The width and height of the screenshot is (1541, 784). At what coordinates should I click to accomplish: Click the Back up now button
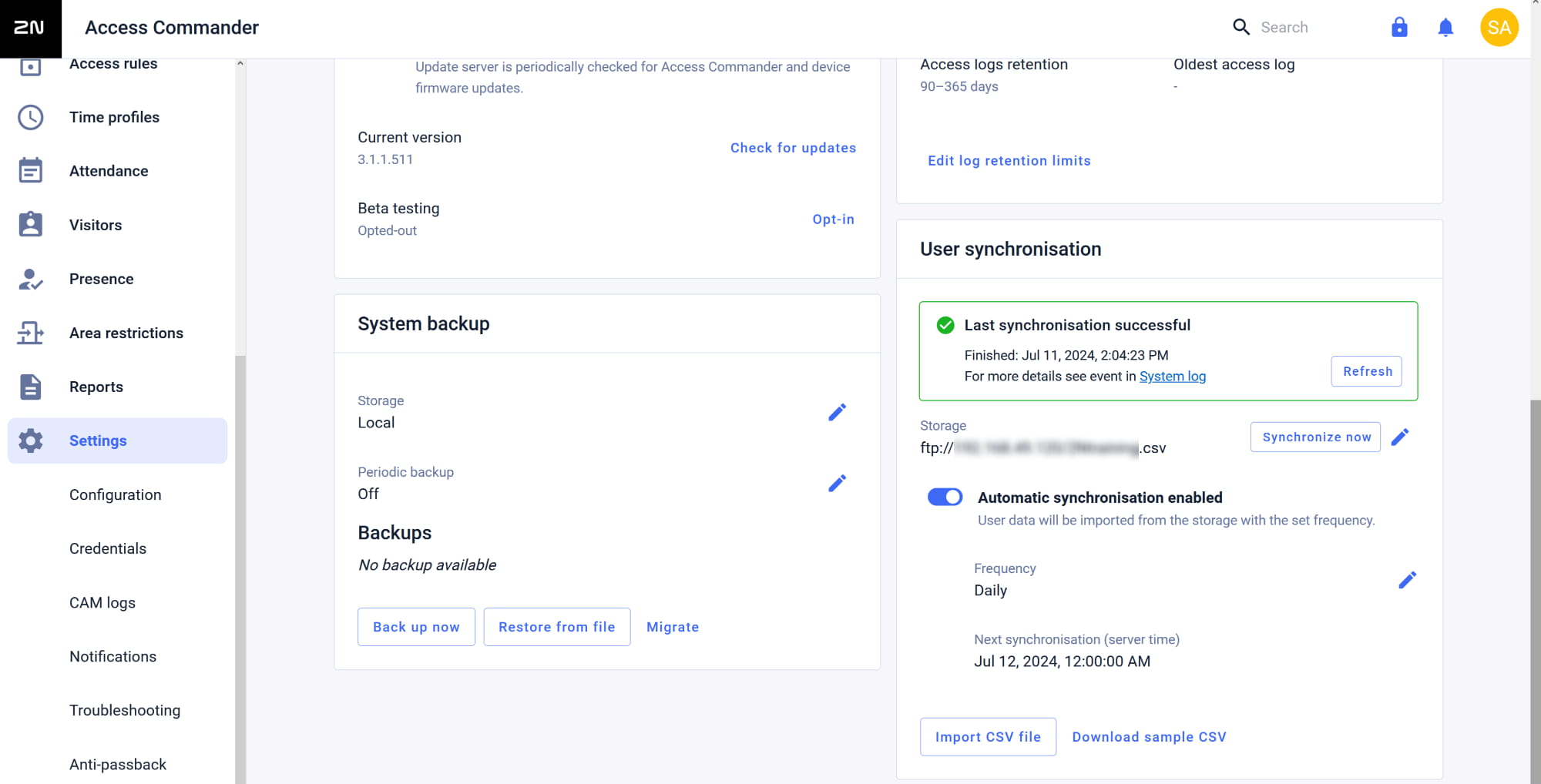point(416,627)
